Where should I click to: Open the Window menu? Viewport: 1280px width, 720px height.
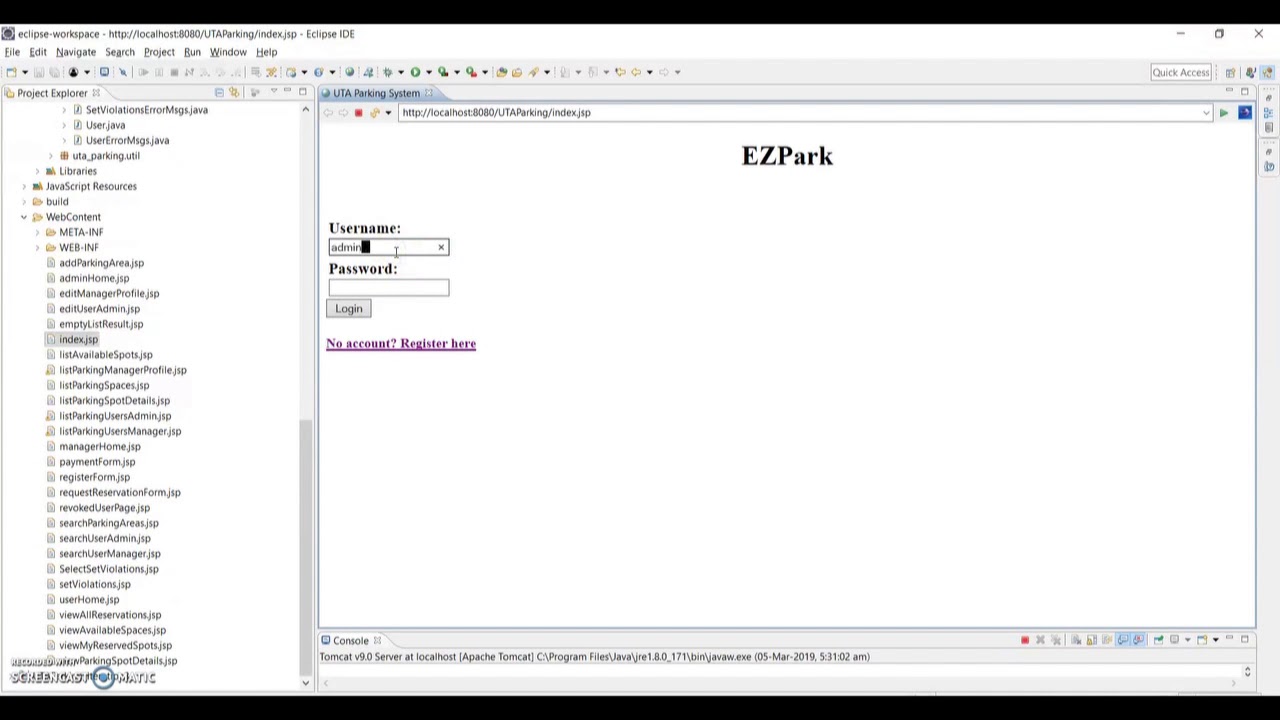coord(228,52)
